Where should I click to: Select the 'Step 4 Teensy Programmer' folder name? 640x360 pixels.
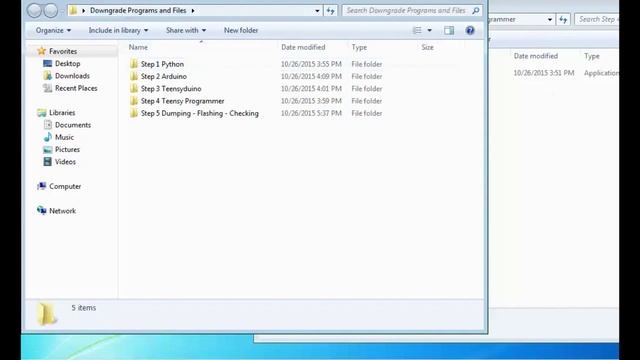coord(182,101)
